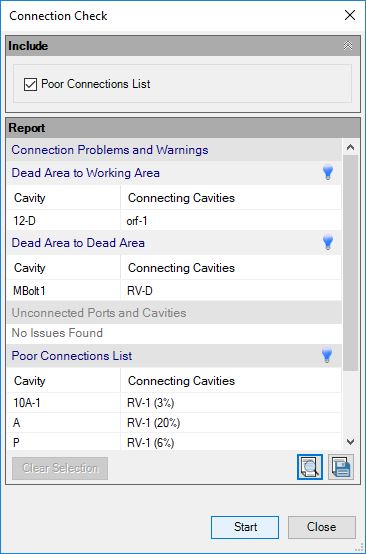
Task: Click the Close button
Action: [321, 527]
